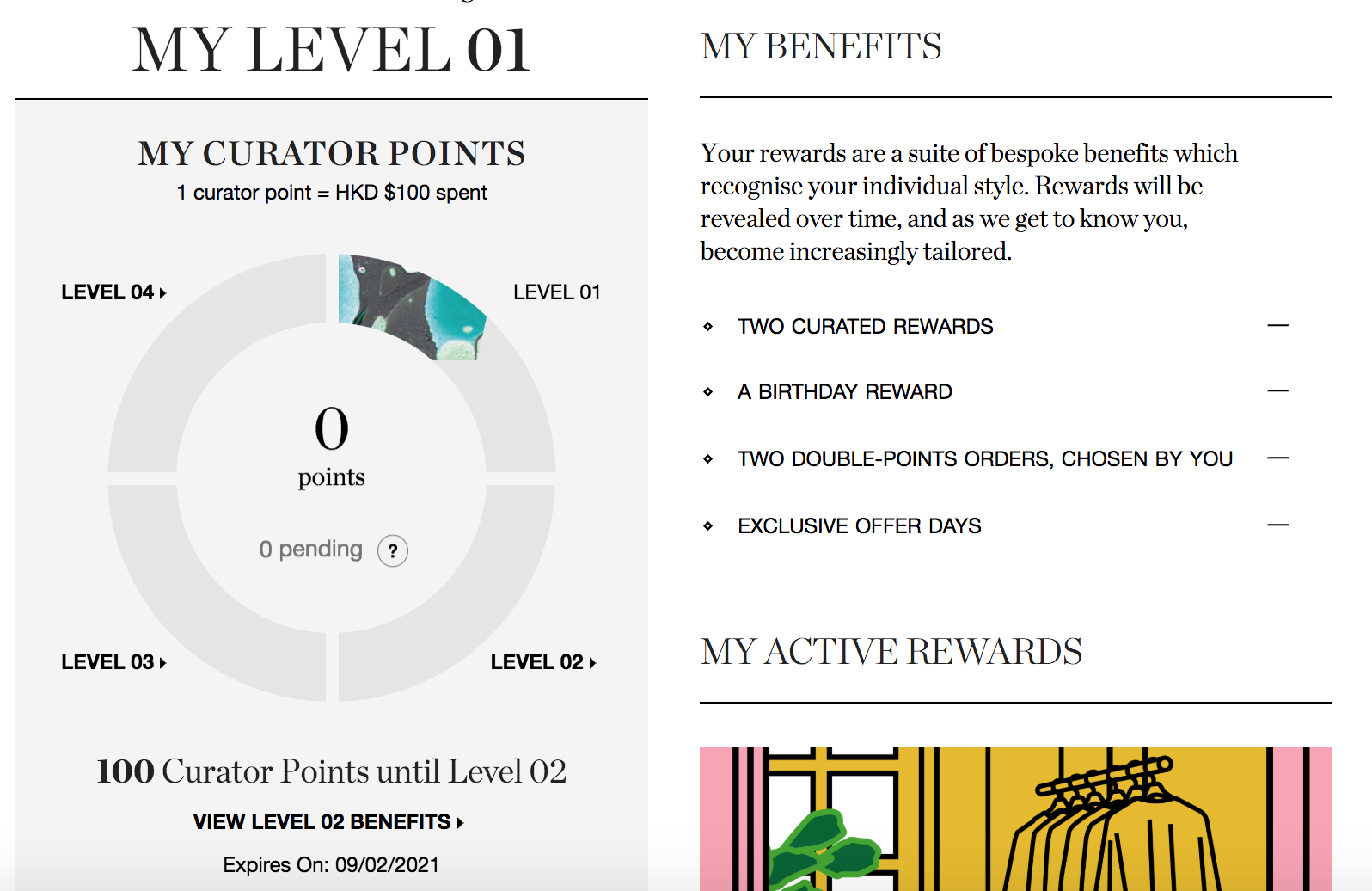Click the diamond bullet beside Two Curated Rewards
1372x891 pixels.
coord(707,327)
